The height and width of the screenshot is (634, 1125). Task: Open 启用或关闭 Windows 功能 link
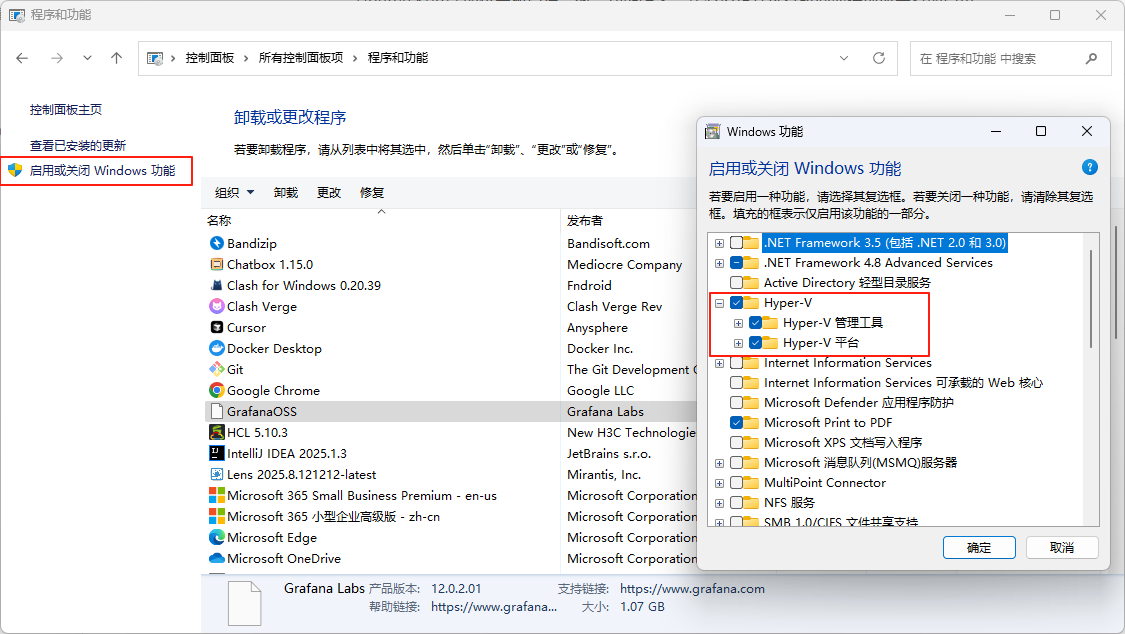(102, 171)
